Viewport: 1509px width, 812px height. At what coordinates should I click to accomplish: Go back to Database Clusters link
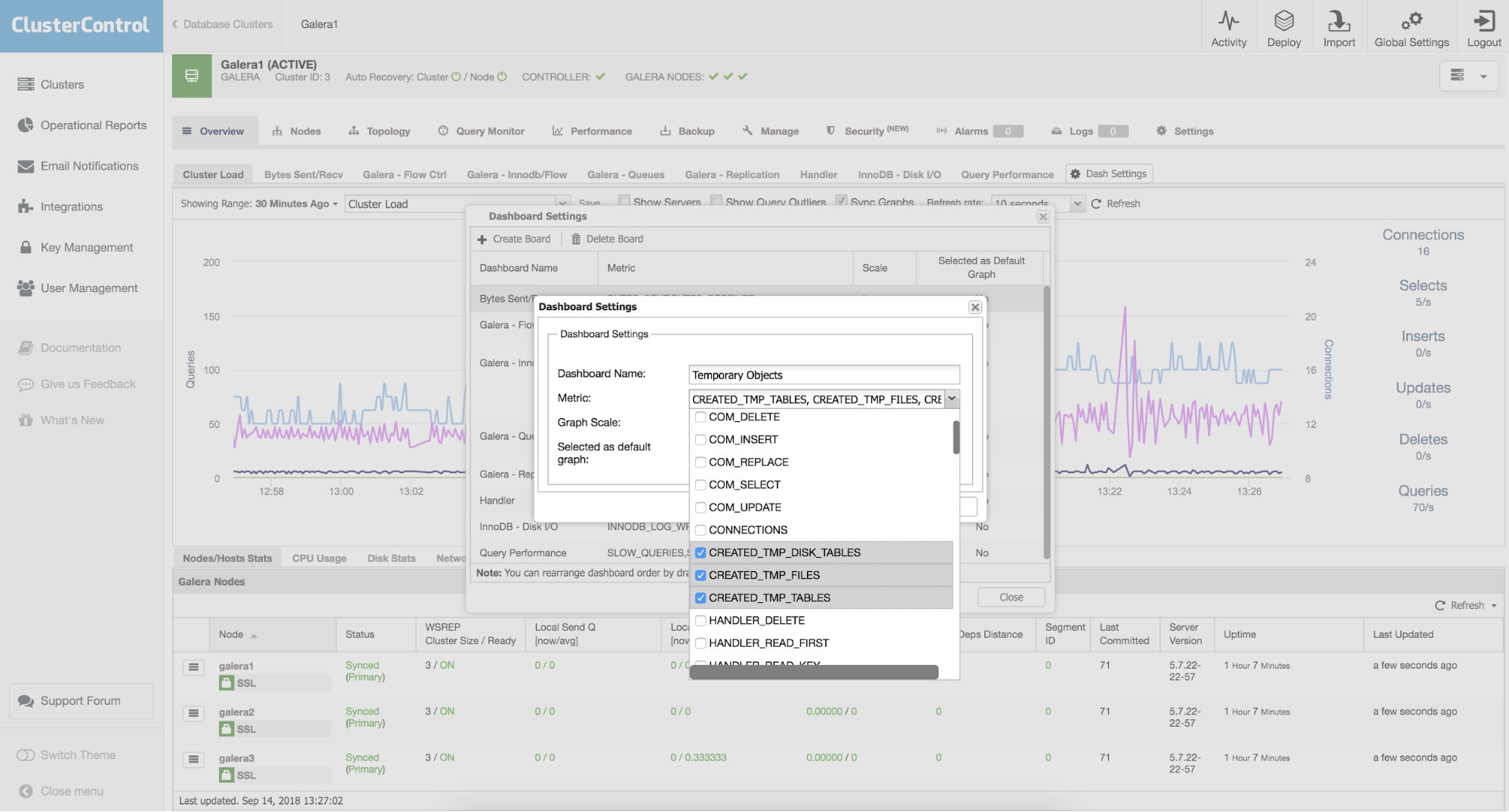(x=222, y=24)
